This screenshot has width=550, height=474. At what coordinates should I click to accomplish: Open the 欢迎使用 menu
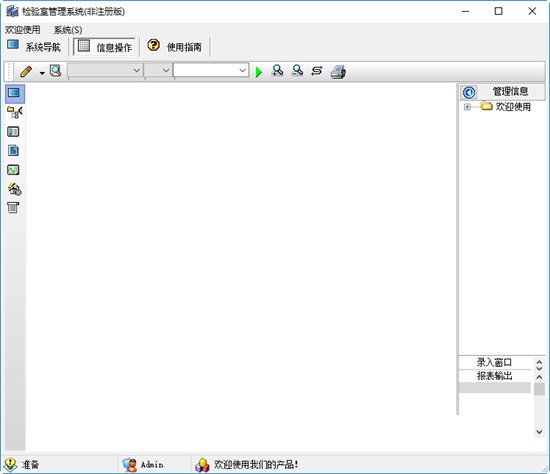pyautogui.click(x=23, y=30)
